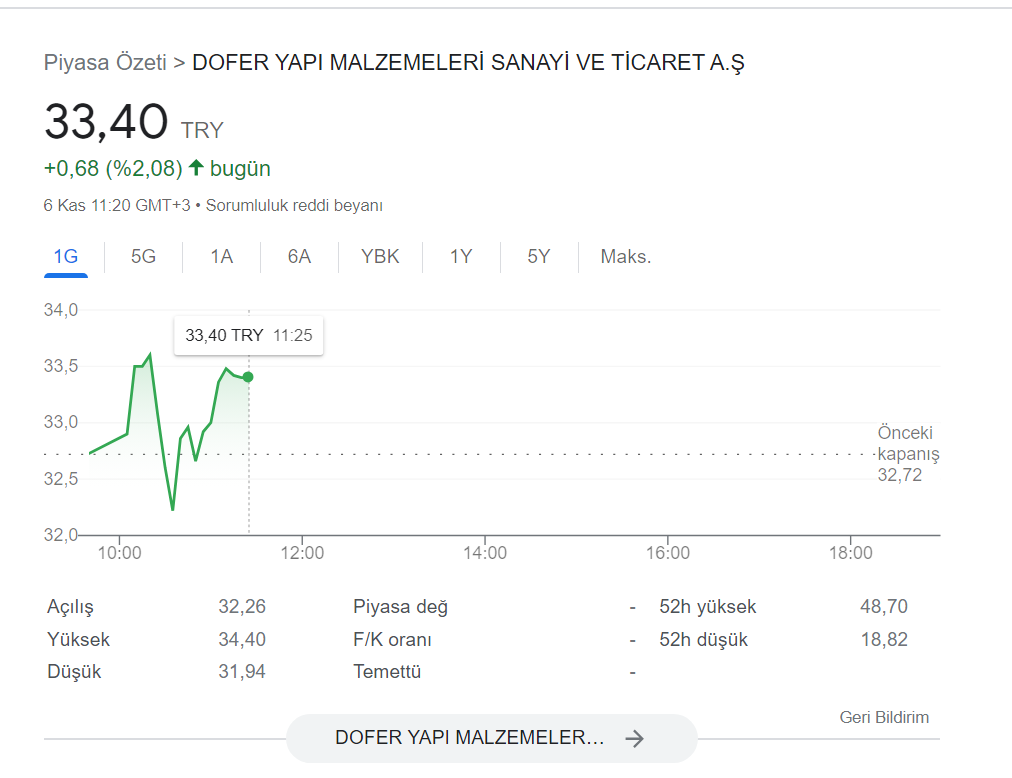Click the 12:00 time axis label
This screenshot has width=1012, height=778.
click(302, 553)
